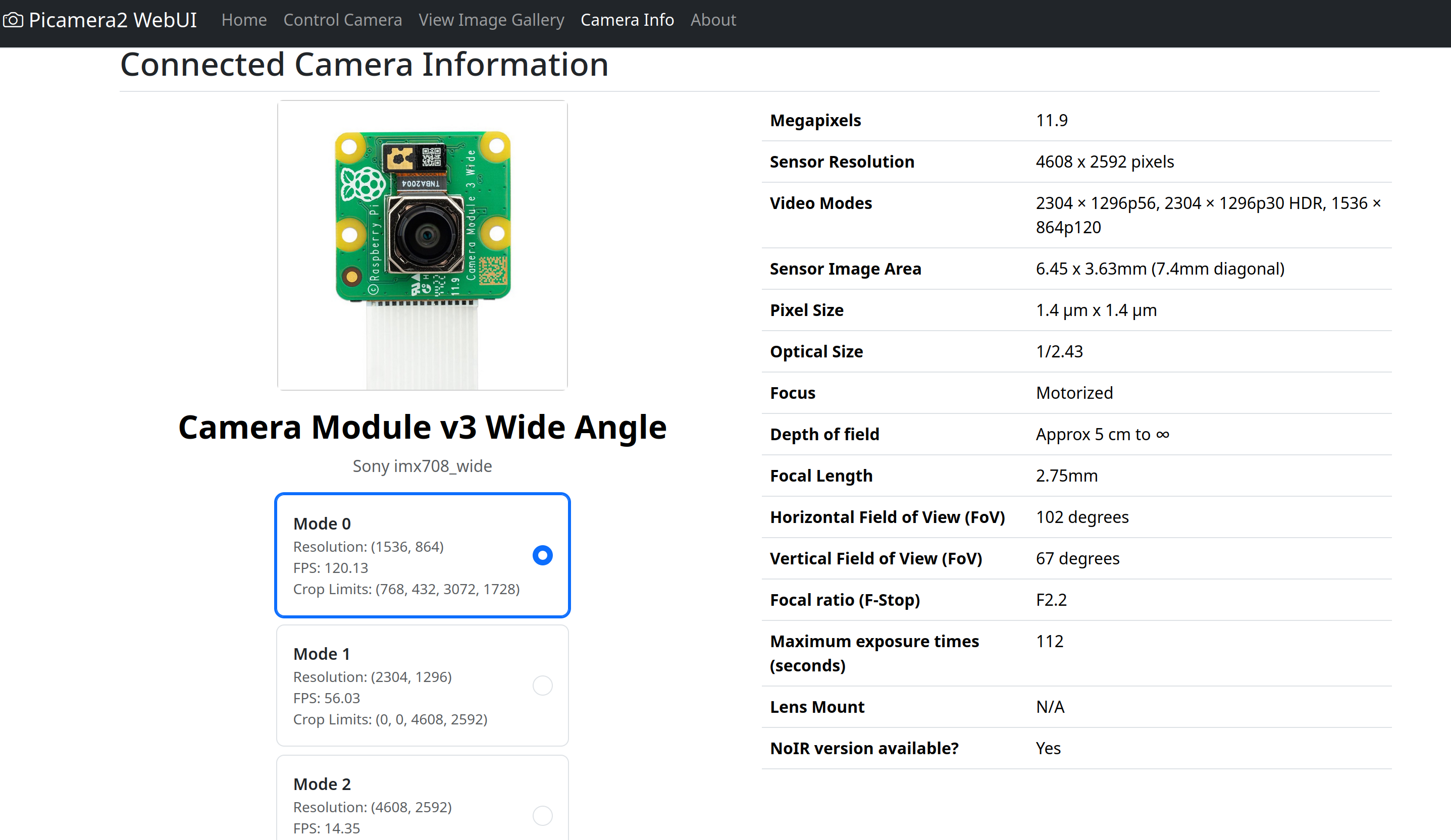Click the Megapixels value 11.9
Image resolution: width=1451 pixels, height=840 pixels.
click(x=1052, y=120)
